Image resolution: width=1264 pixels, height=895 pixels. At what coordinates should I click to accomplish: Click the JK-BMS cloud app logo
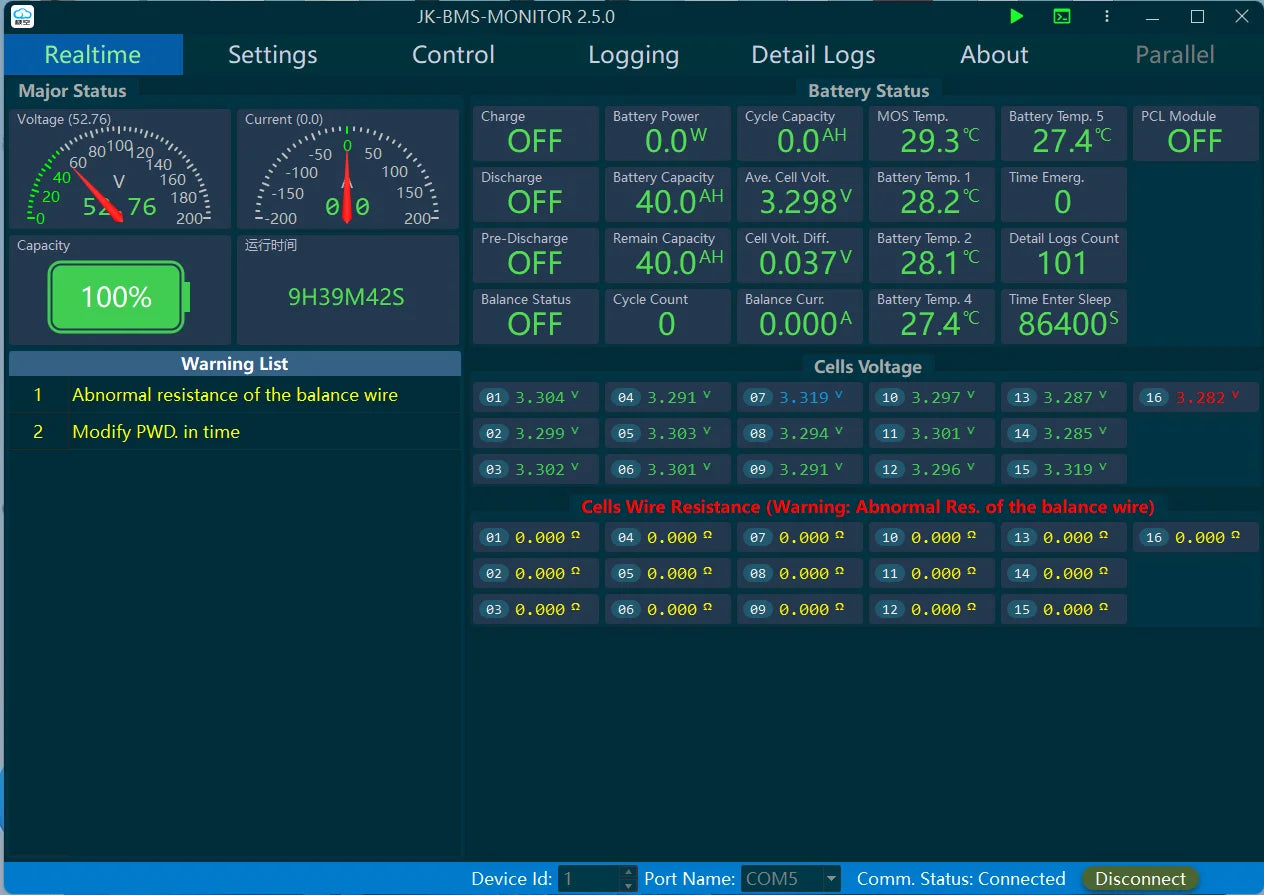(x=22, y=16)
